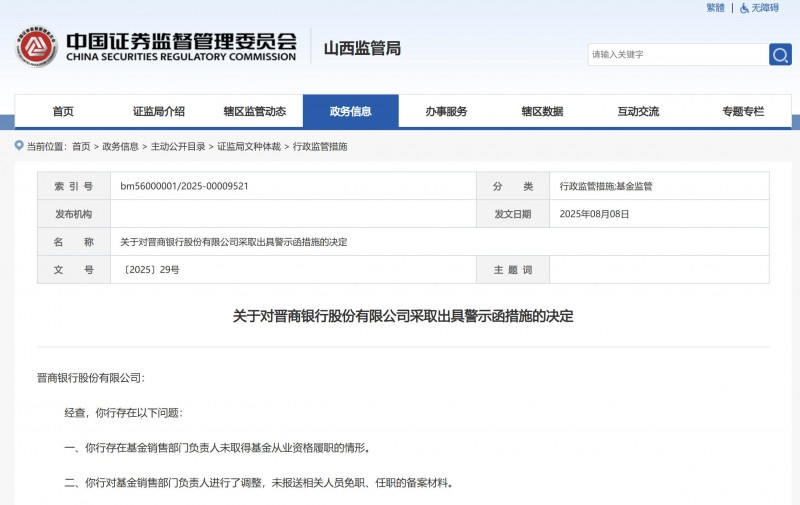The width and height of the screenshot is (800, 505).
Task: Click the blue search magnifier button
Action: coord(780,55)
